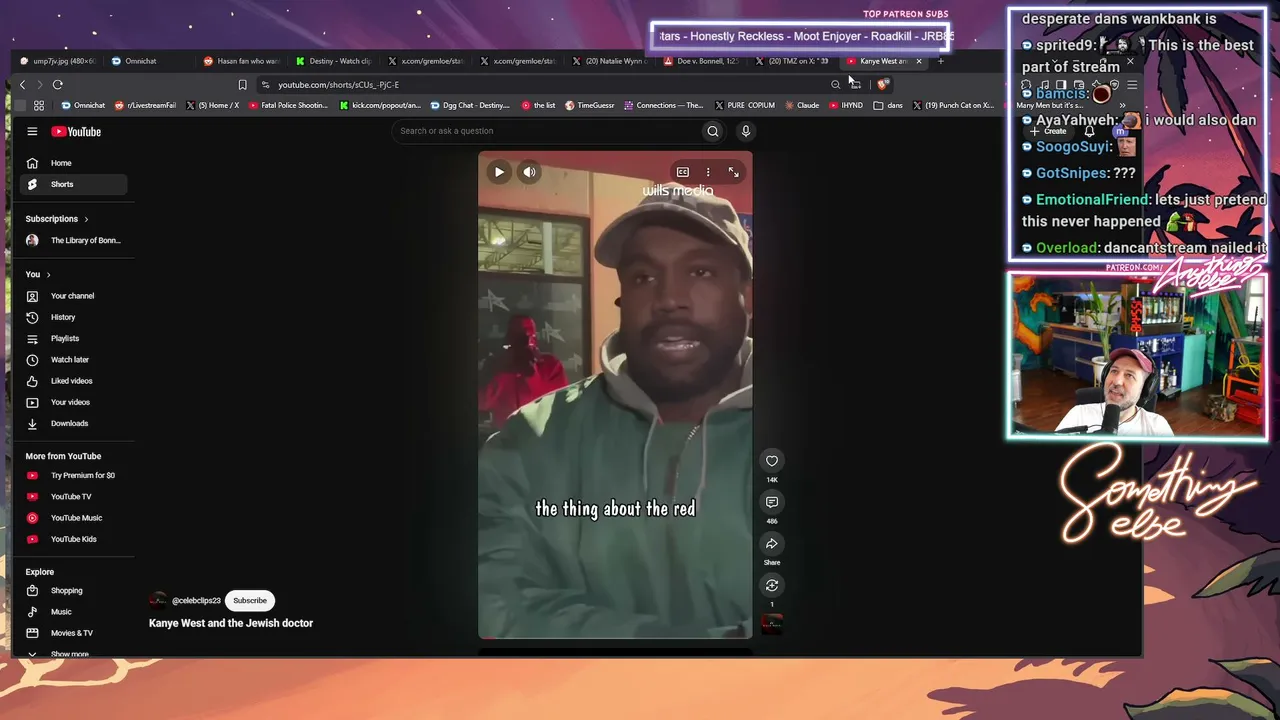Open the sound thumbnail below the remix button
The image size is (1280, 720).
click(x=772, y=624)
